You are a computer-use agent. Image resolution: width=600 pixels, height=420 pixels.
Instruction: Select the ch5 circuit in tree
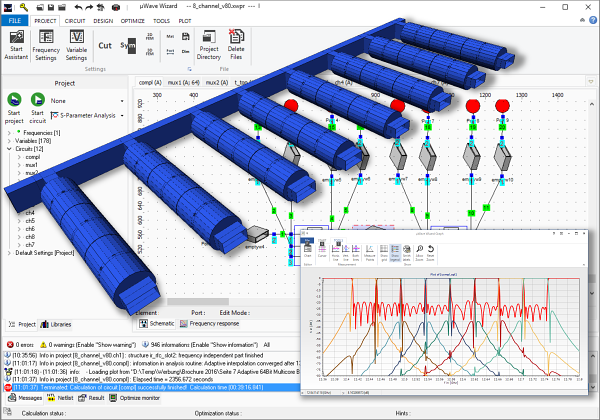[31, 221]
